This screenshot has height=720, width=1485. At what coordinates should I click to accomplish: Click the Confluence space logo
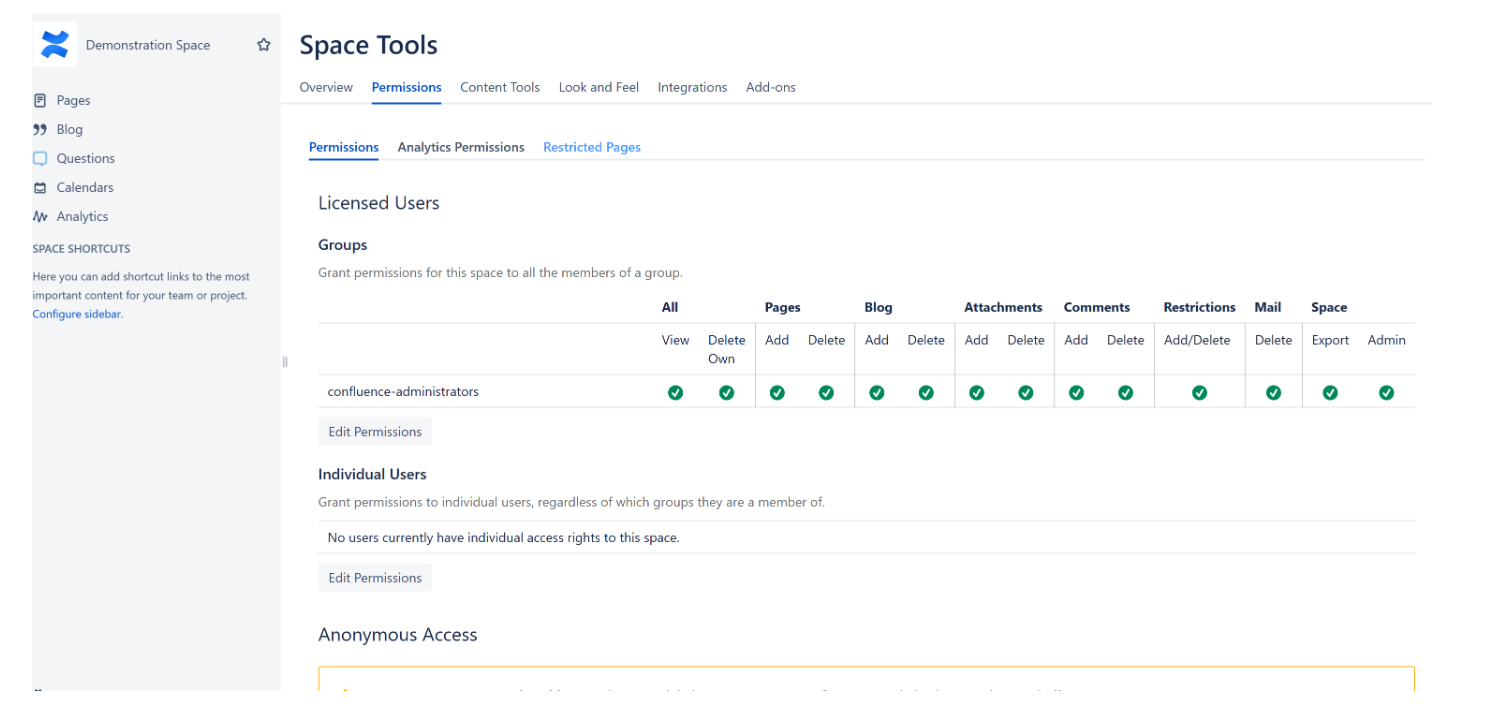(55, 45)
